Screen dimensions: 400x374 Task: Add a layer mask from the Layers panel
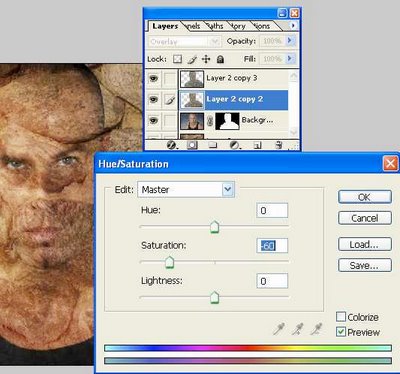pos(192,145)
